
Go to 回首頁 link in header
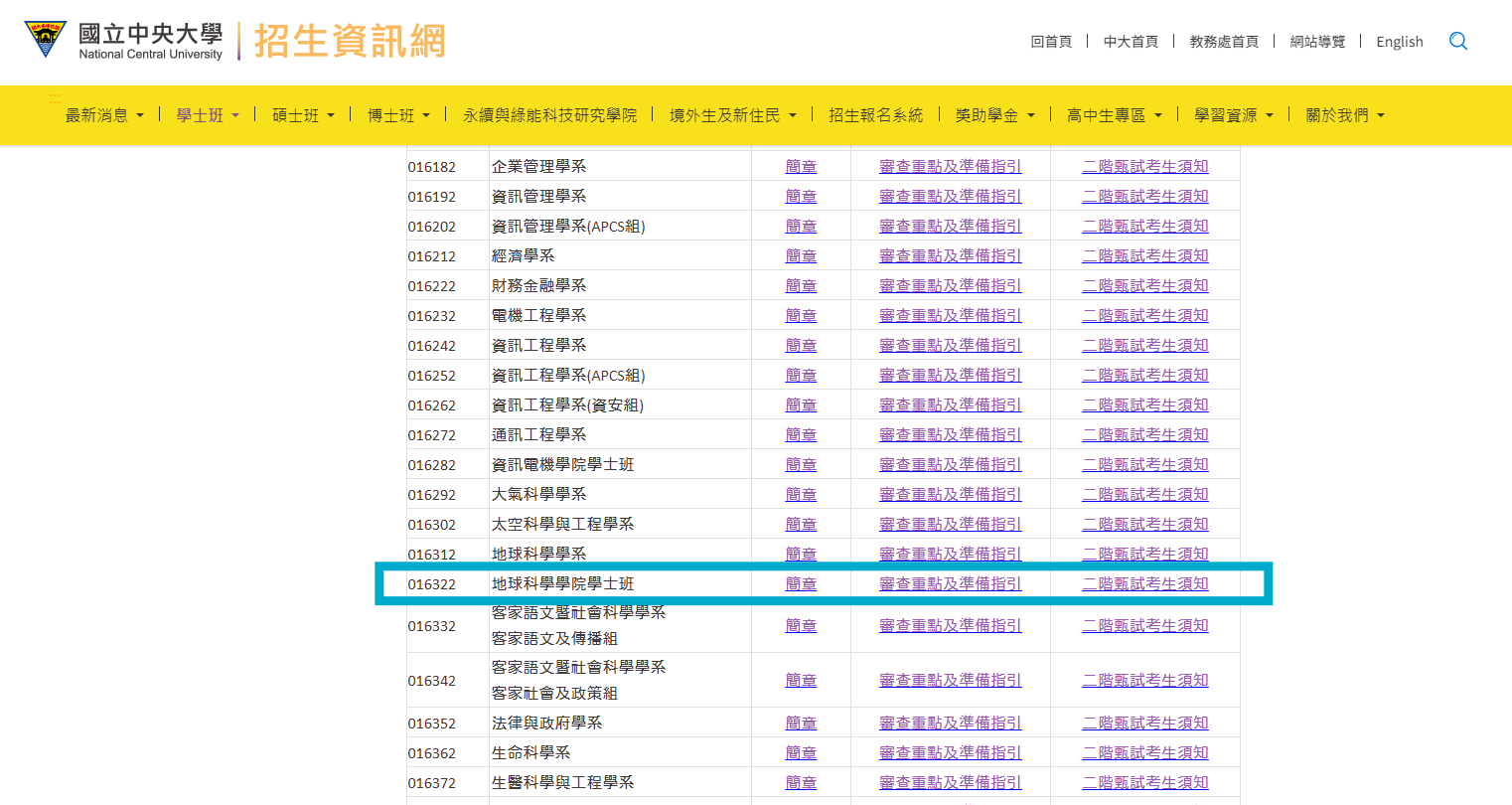(x=1051, y=42)
